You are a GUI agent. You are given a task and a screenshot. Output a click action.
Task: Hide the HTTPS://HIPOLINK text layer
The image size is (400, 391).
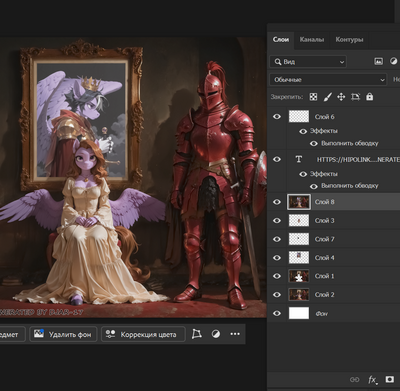click(x=277, y=159)
